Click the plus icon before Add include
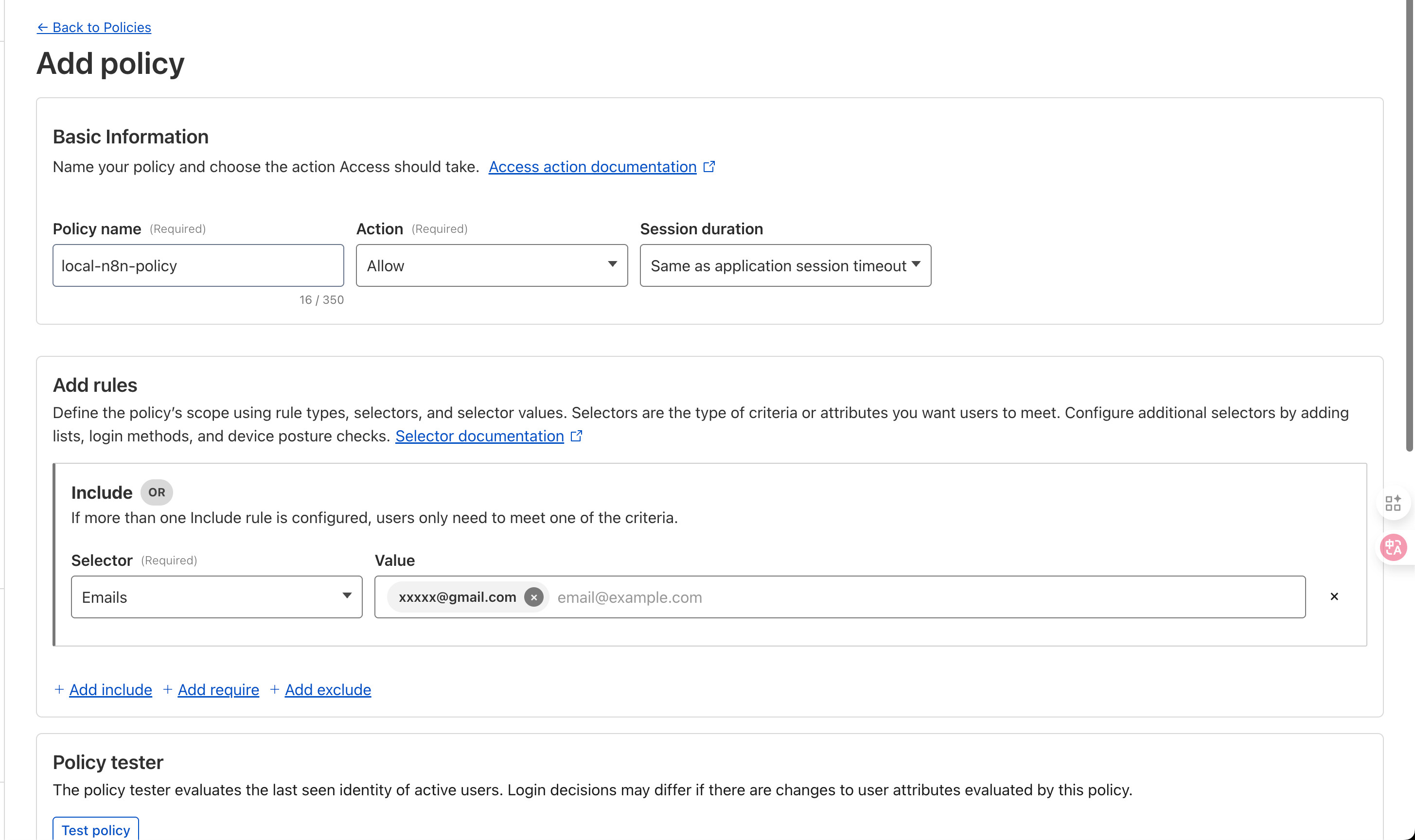 (x=59, y=689)
